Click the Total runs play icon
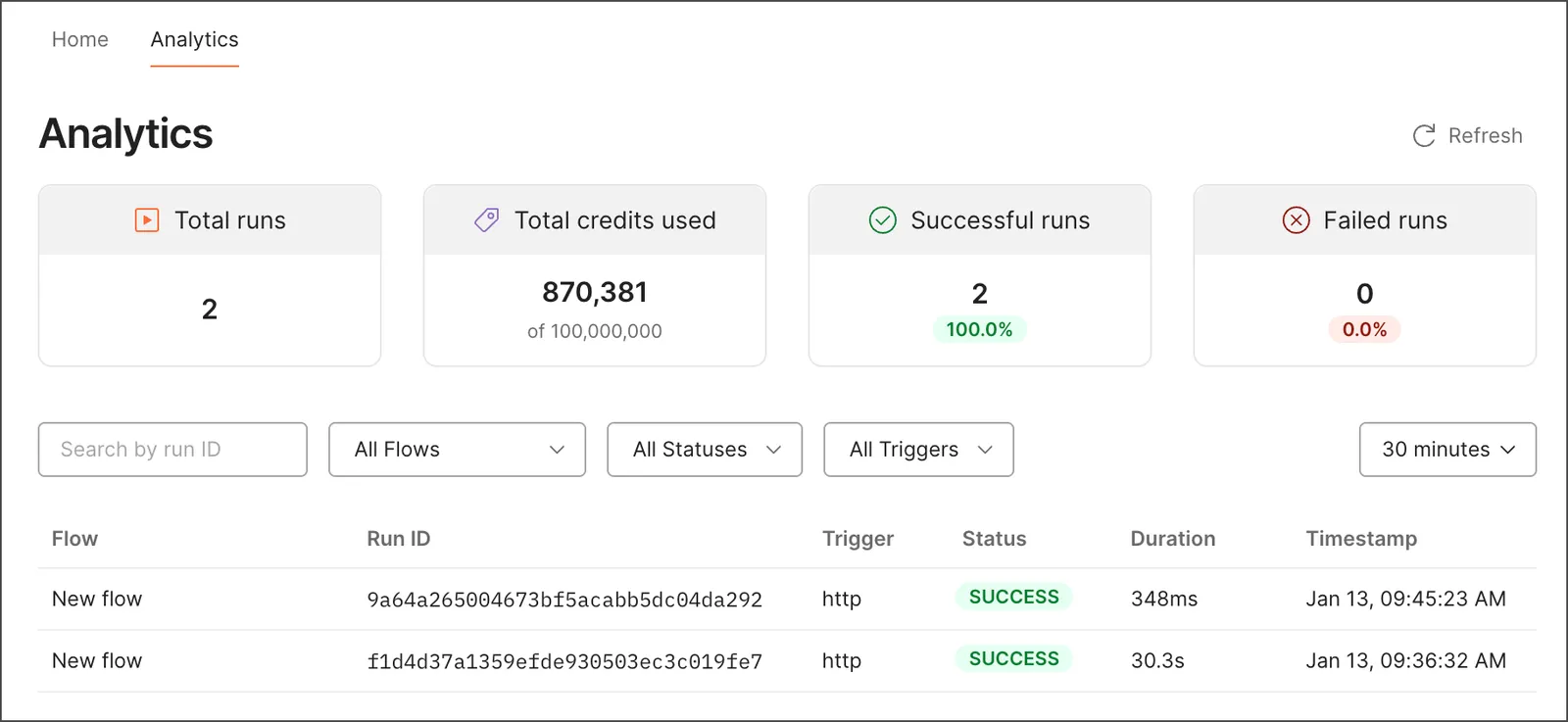Viewport: 1568px width, 722px height. (147, 219)
